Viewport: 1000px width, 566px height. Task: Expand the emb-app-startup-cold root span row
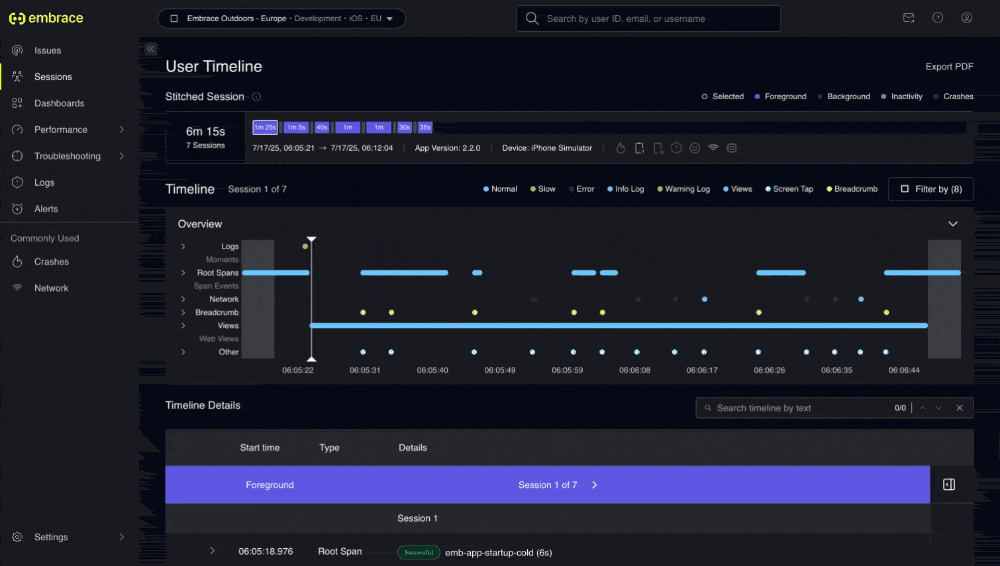212,551
